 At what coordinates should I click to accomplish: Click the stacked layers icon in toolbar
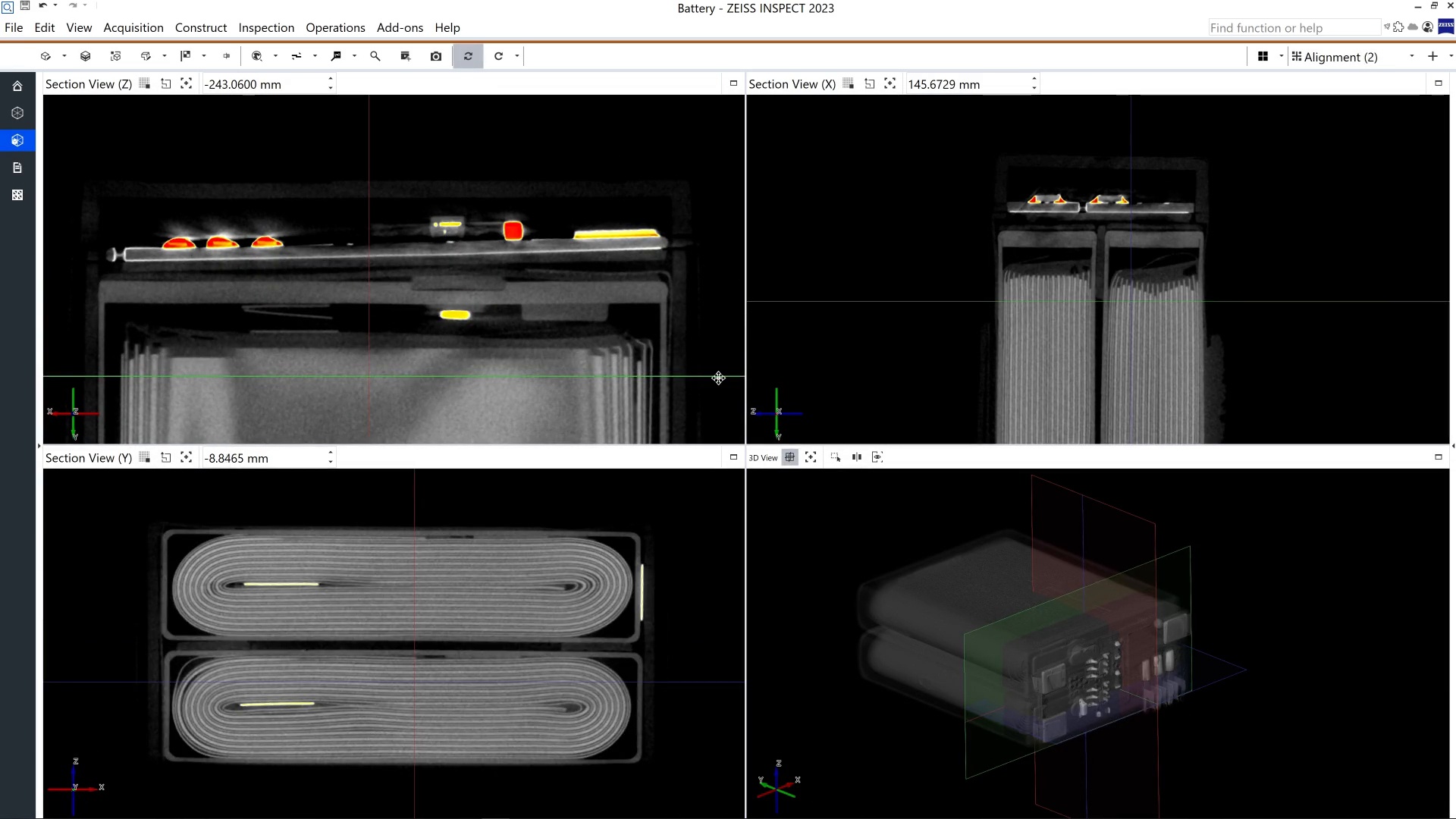86,56
